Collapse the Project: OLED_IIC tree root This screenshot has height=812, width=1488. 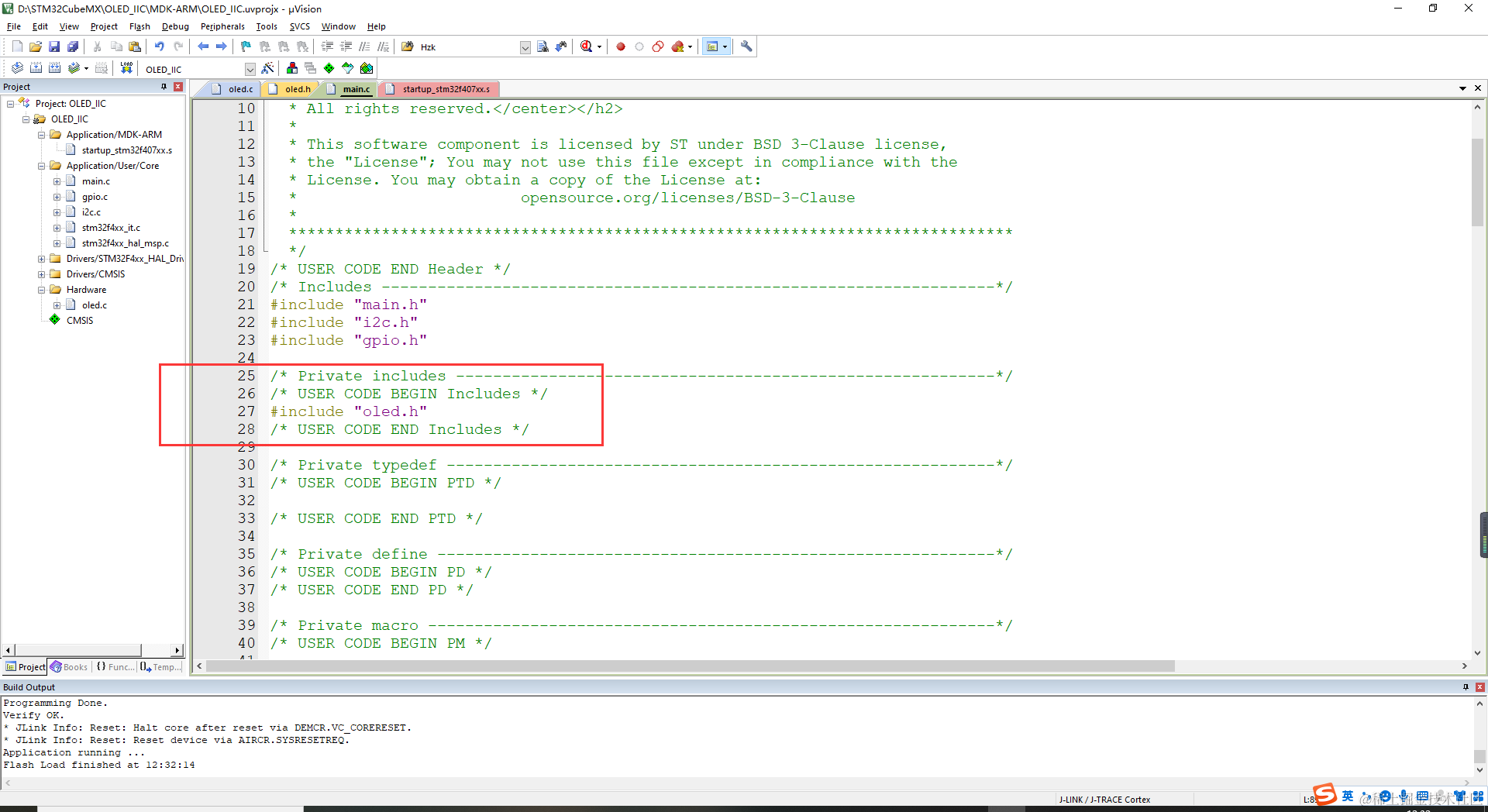10,104
